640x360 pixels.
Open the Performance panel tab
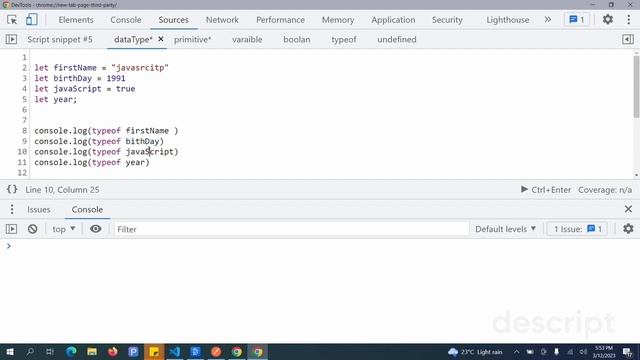coord(280,20)
